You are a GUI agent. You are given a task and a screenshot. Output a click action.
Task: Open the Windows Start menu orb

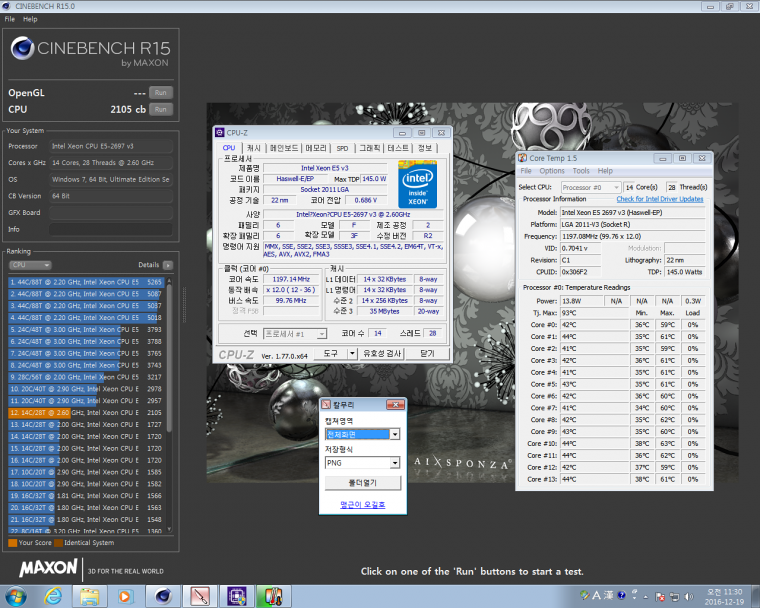point(16,596)
